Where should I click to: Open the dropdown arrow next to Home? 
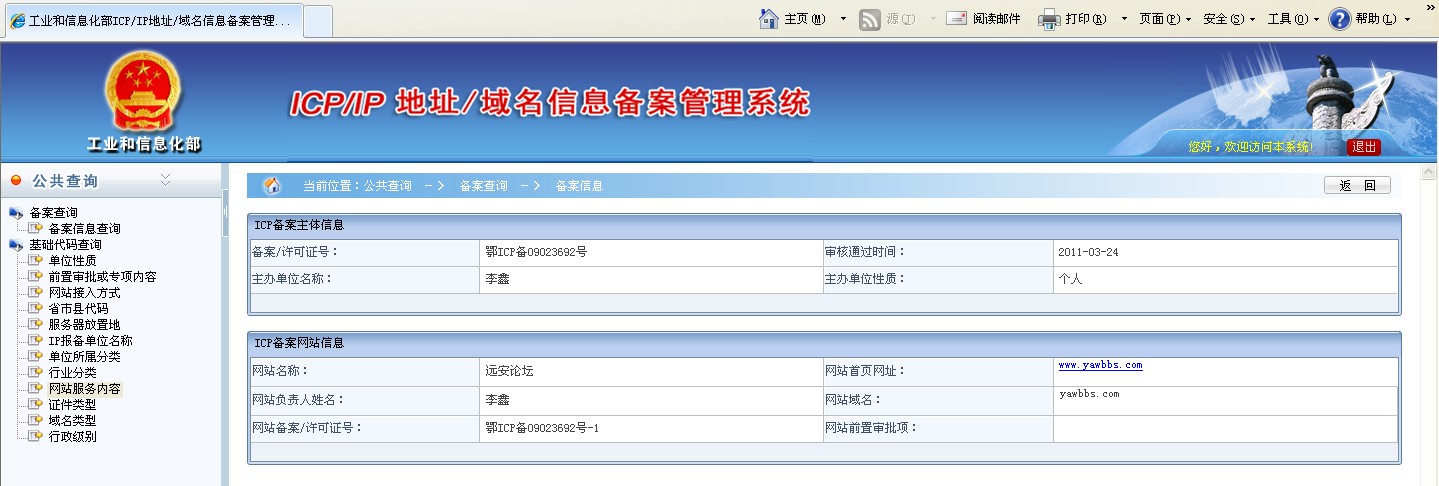pyautogui.click(x=843, y=19)
